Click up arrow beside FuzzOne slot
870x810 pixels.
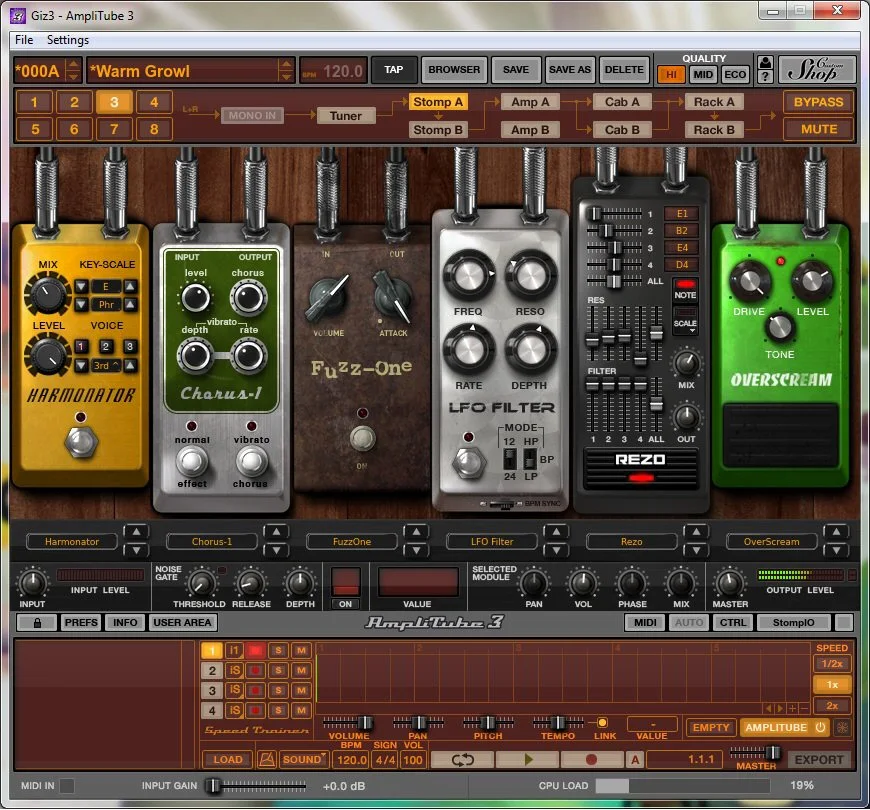coord(416,531)
